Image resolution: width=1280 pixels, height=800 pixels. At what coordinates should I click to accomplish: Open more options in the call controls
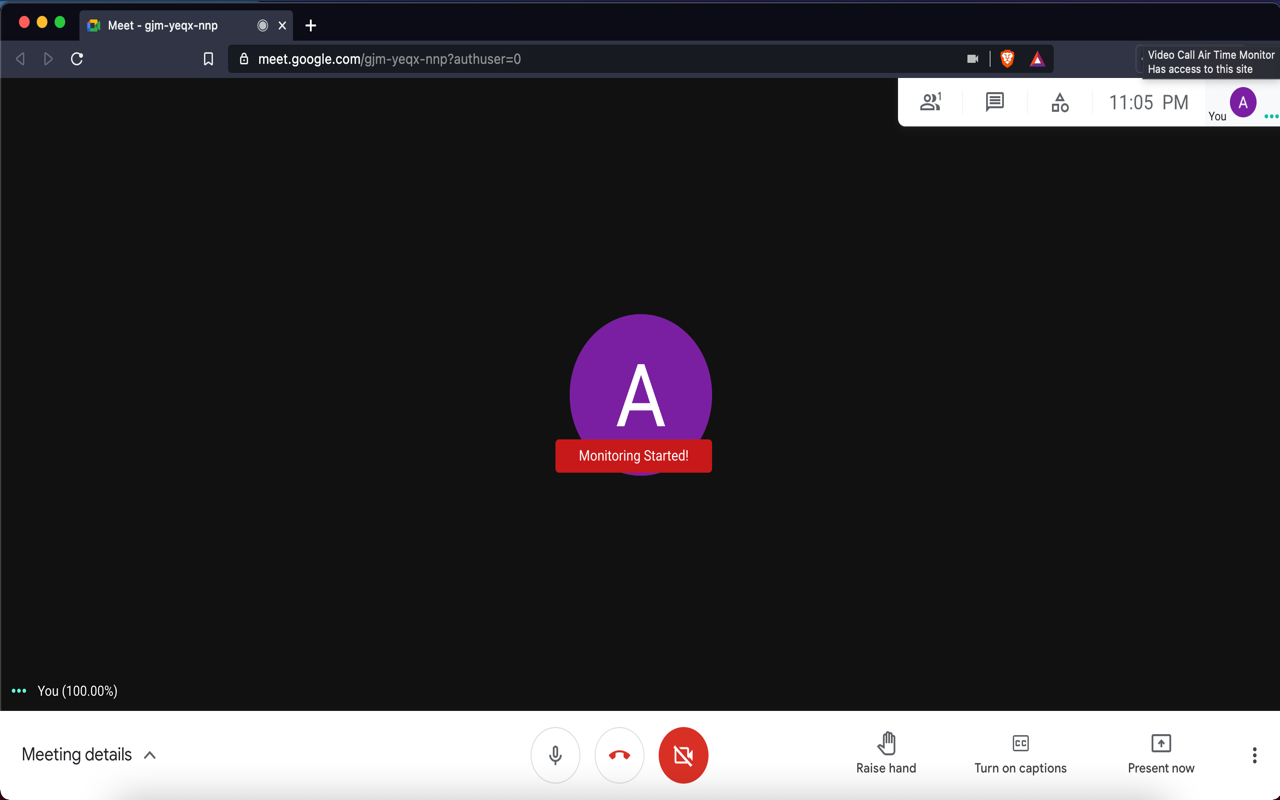pos(1253,753)
